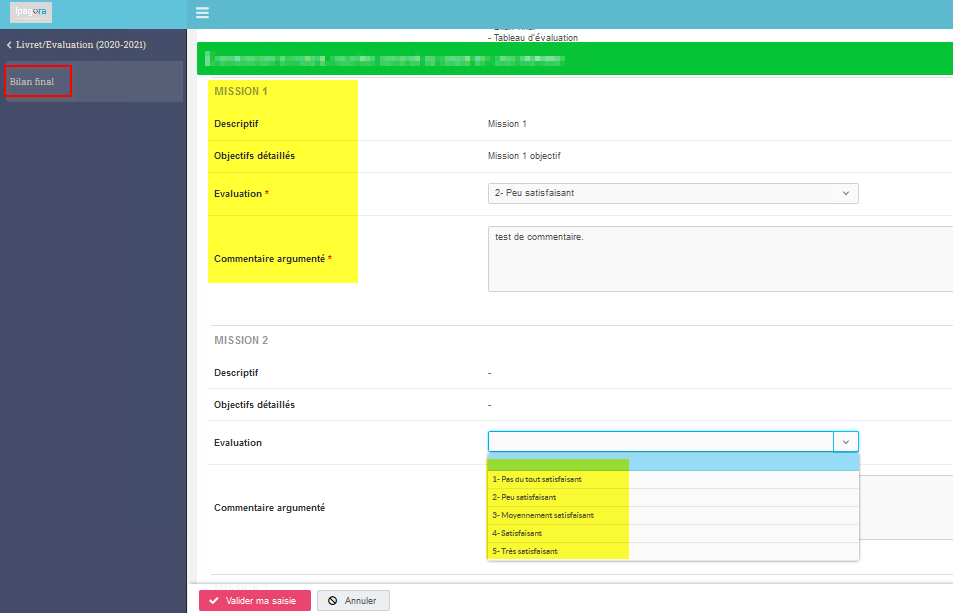
Task: Choose '1- Pas du tout satisfaisant' option
Action: point(673,479)
